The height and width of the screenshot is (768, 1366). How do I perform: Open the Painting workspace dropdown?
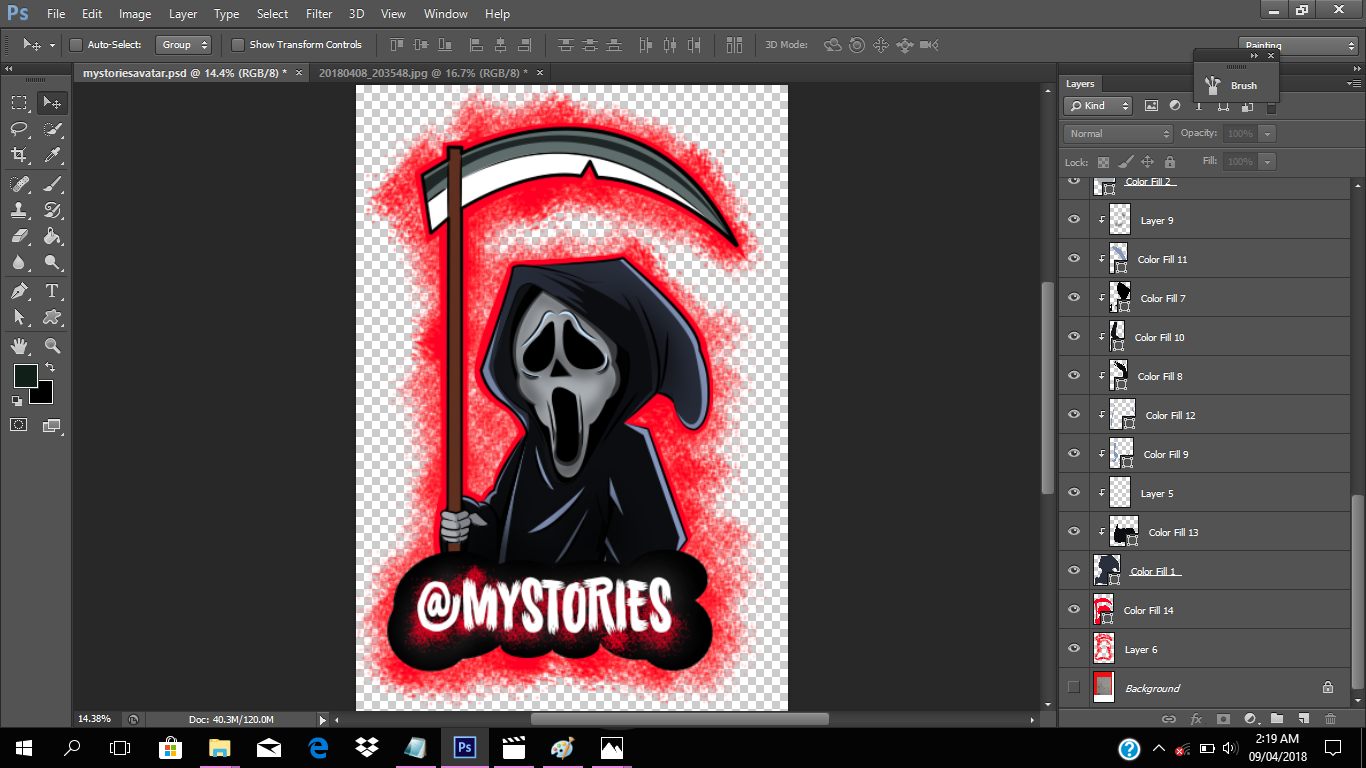click(1298, 46)
